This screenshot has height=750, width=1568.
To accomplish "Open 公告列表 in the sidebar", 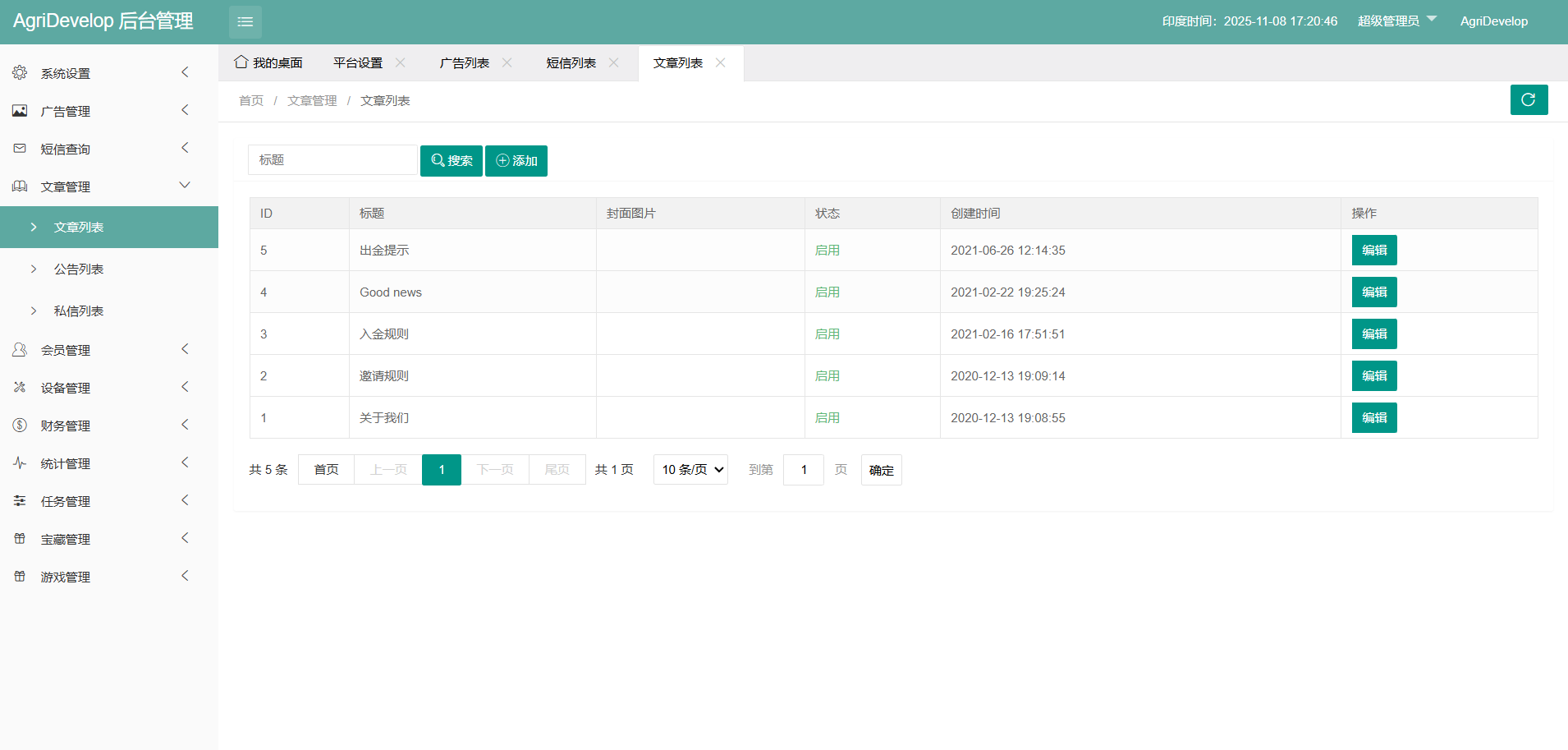I will click(x=79, y=269).
